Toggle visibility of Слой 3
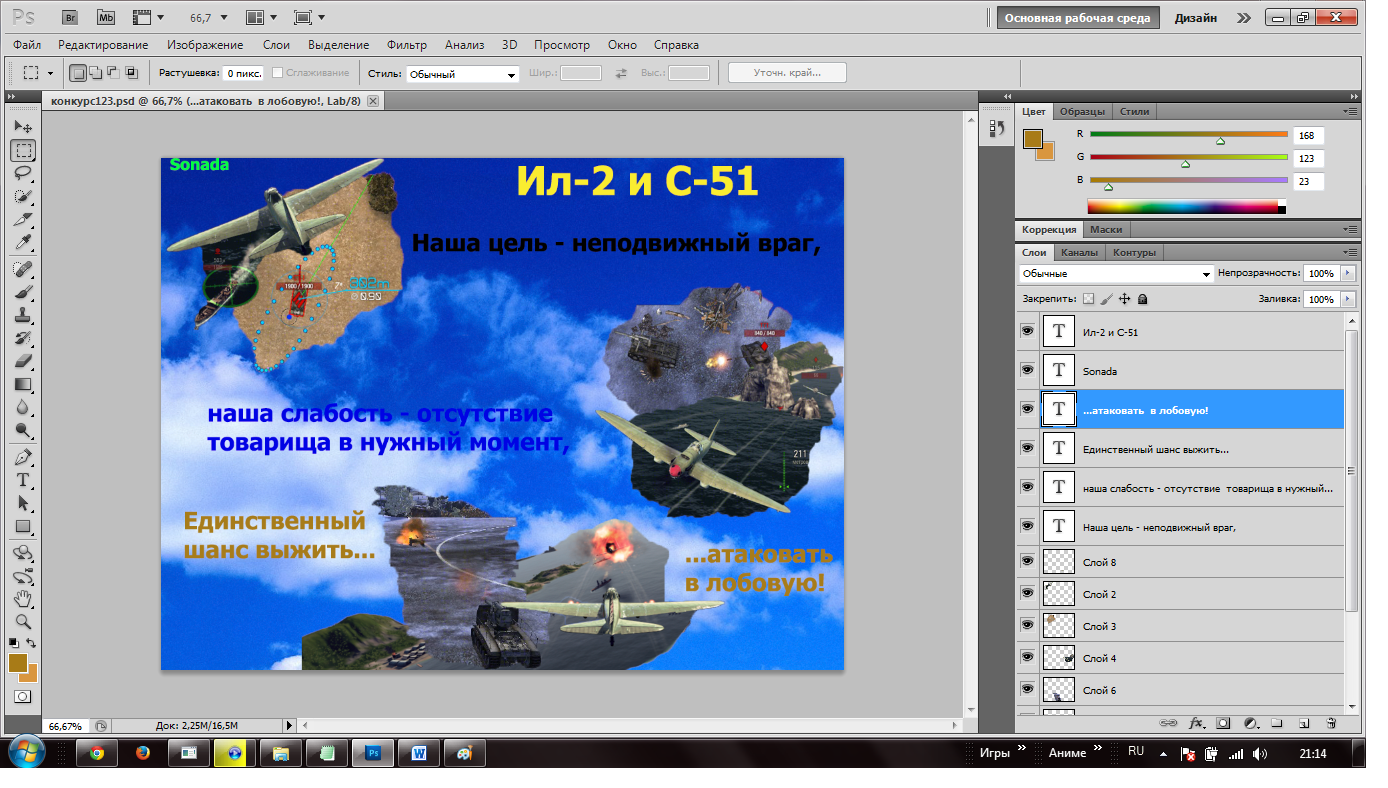Viewport: 1388px width, 788px height. pyautogui.click(x=1028, y=625)
